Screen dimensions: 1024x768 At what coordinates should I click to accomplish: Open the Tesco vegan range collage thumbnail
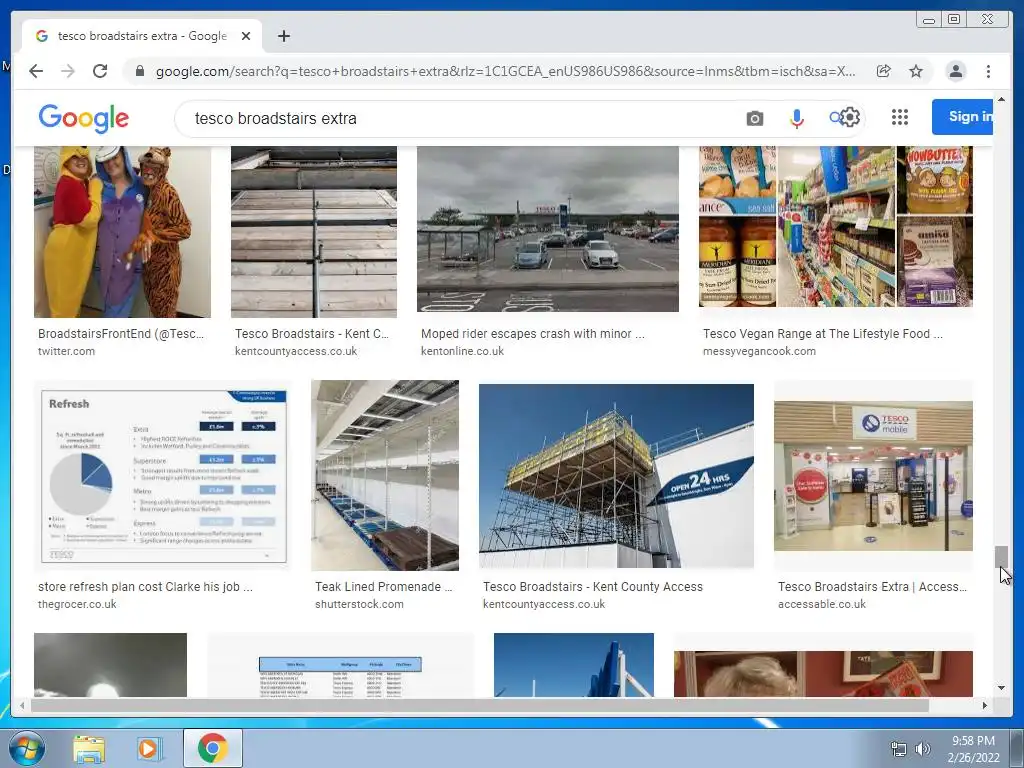click(x=835, y=226)
